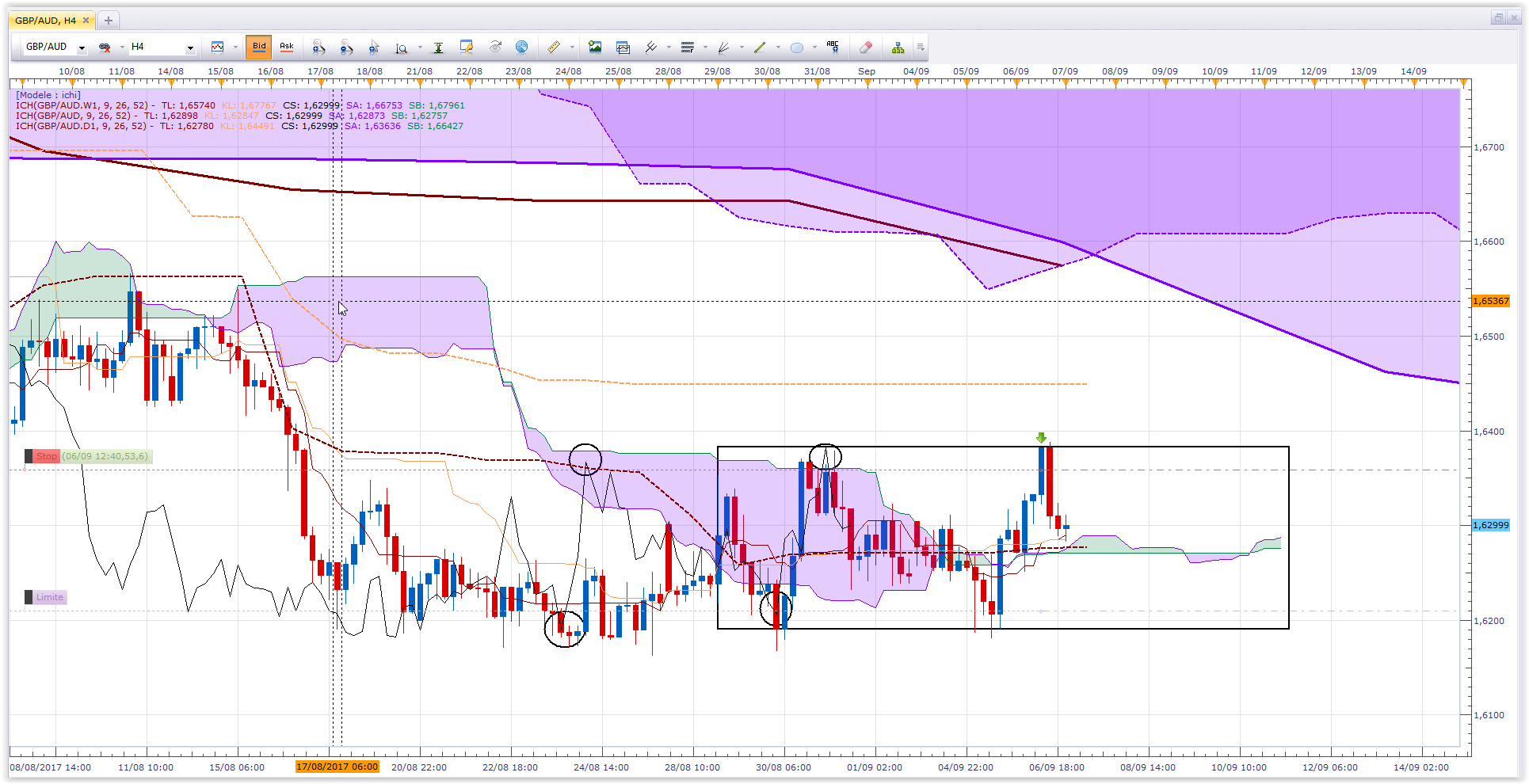1529x784 pixels.
Task: Select the eraser tool
Action: pos(866,48)
